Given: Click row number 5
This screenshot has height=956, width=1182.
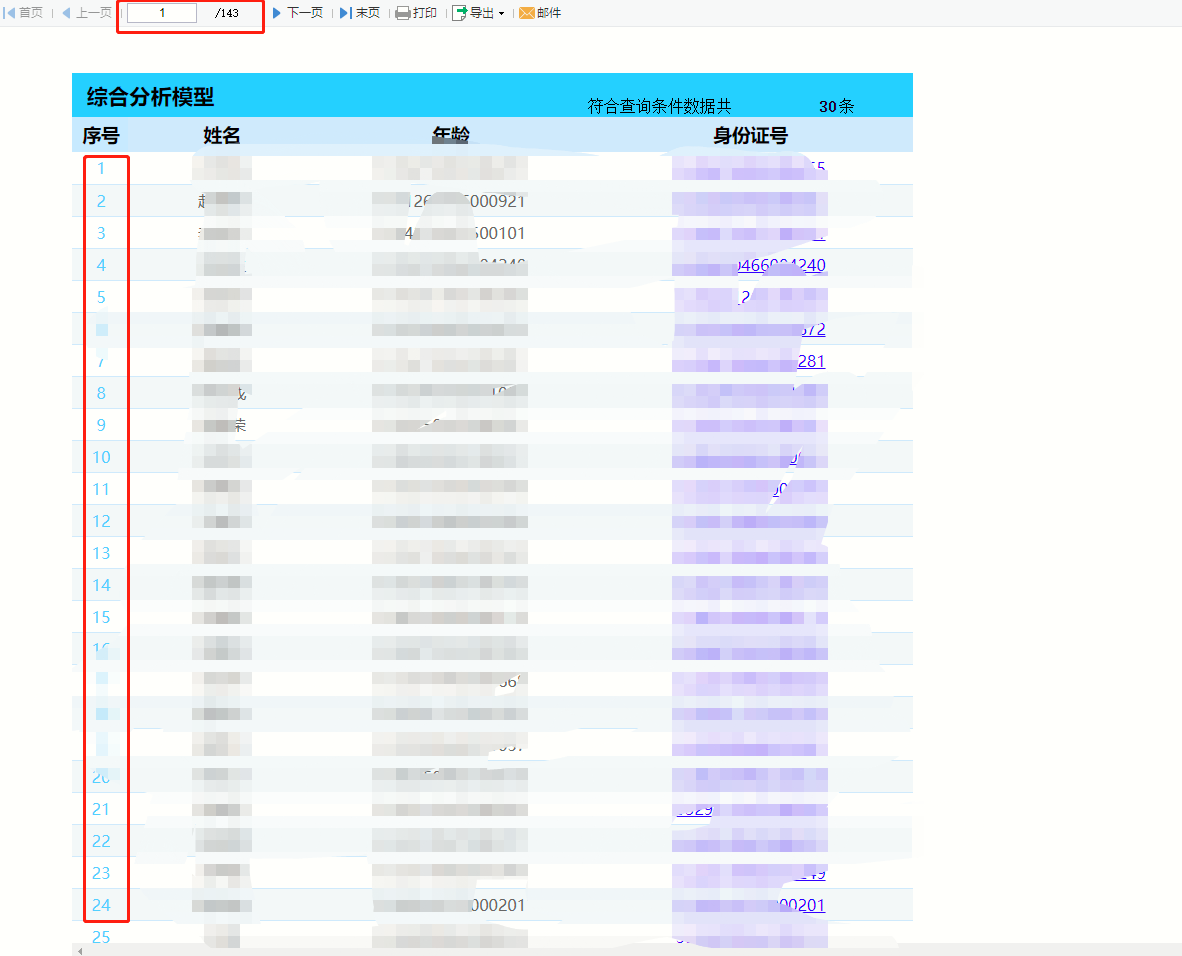Looking at the screenshot, I should coord(101,297).
